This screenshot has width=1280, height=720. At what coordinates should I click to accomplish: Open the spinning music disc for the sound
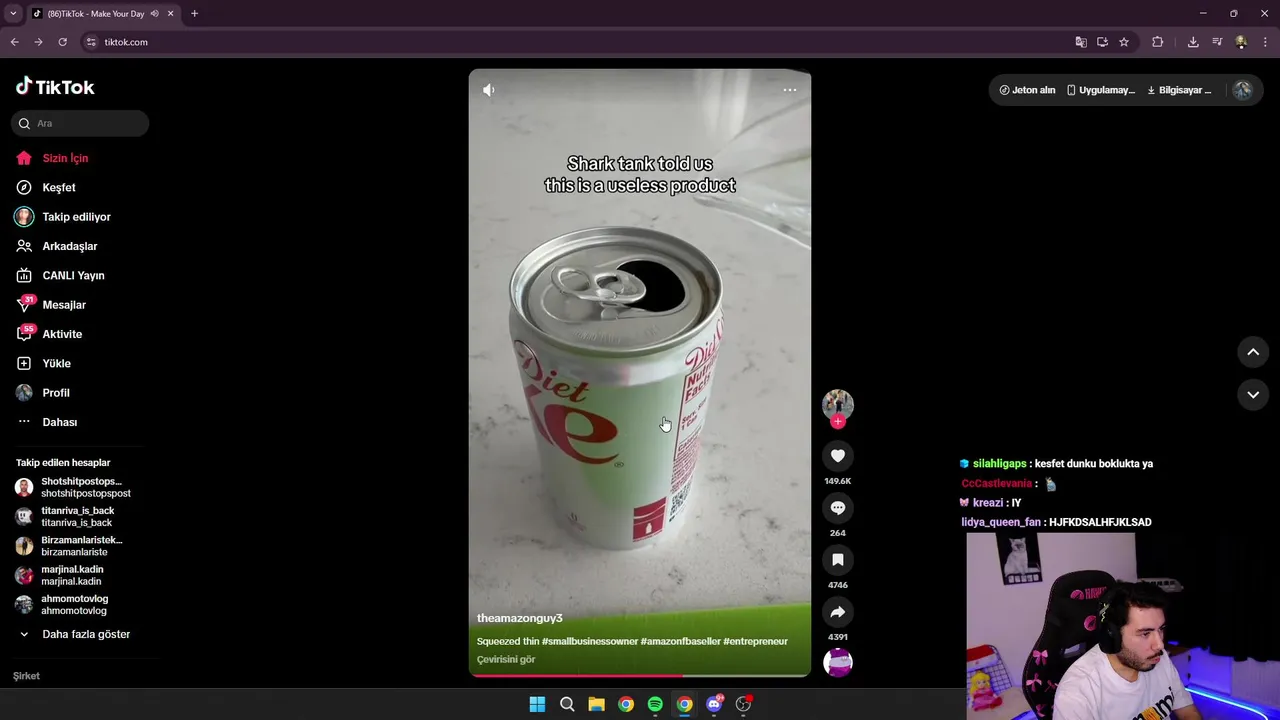(x=838, y=662)
